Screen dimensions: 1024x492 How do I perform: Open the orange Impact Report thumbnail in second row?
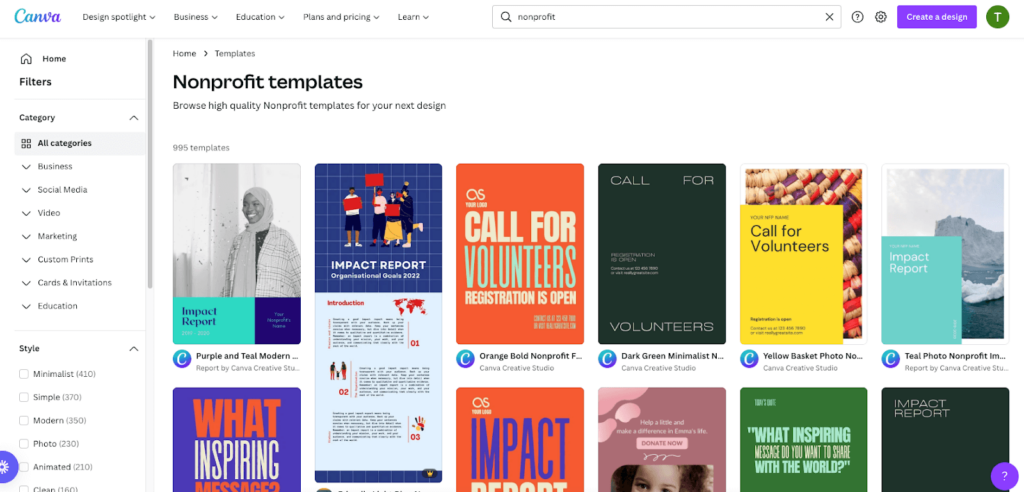click(520, 440)
